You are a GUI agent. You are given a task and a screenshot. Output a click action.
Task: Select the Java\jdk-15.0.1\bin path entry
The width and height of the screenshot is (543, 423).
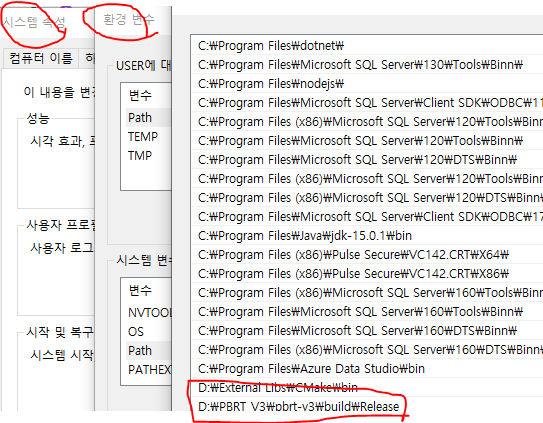pyautogui.click(x=367, y=236)
